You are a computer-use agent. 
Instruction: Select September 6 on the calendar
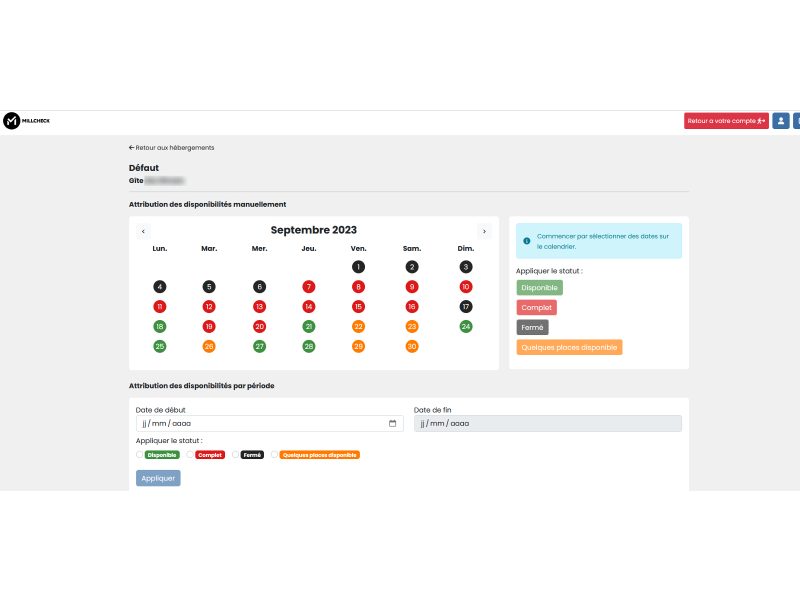click(x=259, y=287)
